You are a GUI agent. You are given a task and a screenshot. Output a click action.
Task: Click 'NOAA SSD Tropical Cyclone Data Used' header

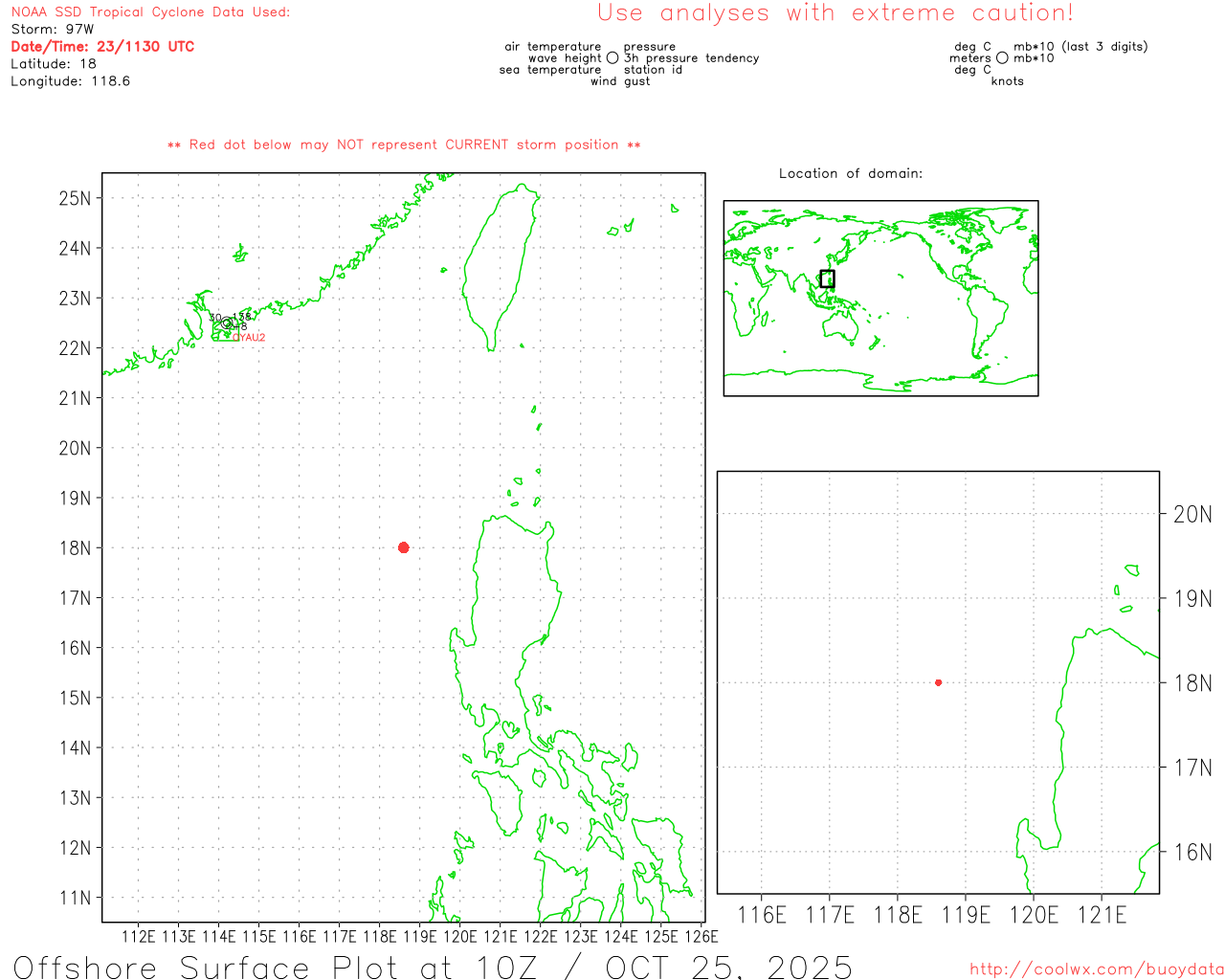[150, 12]
